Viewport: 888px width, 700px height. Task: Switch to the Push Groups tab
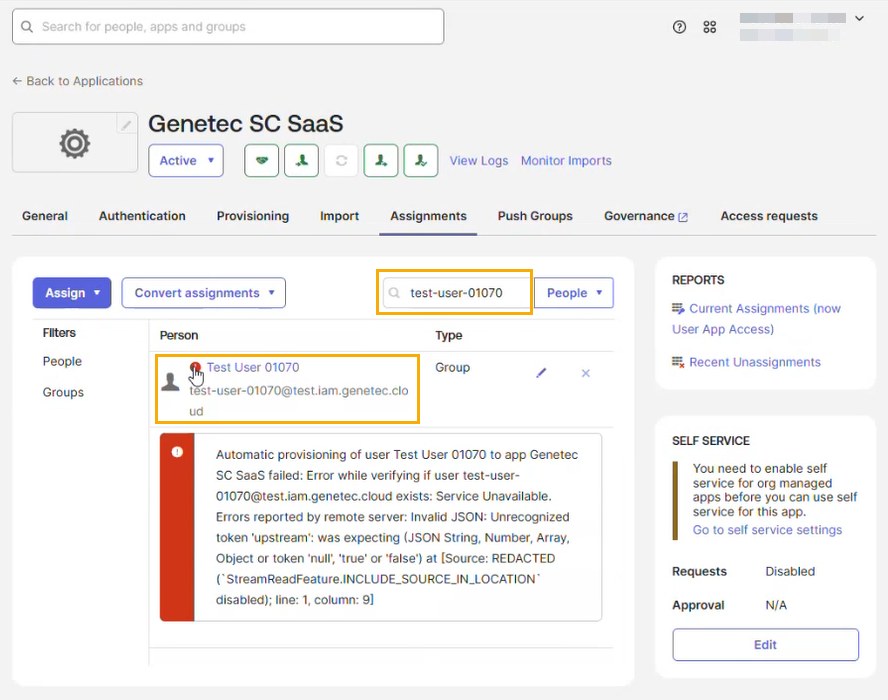click(x=535, y=216)
